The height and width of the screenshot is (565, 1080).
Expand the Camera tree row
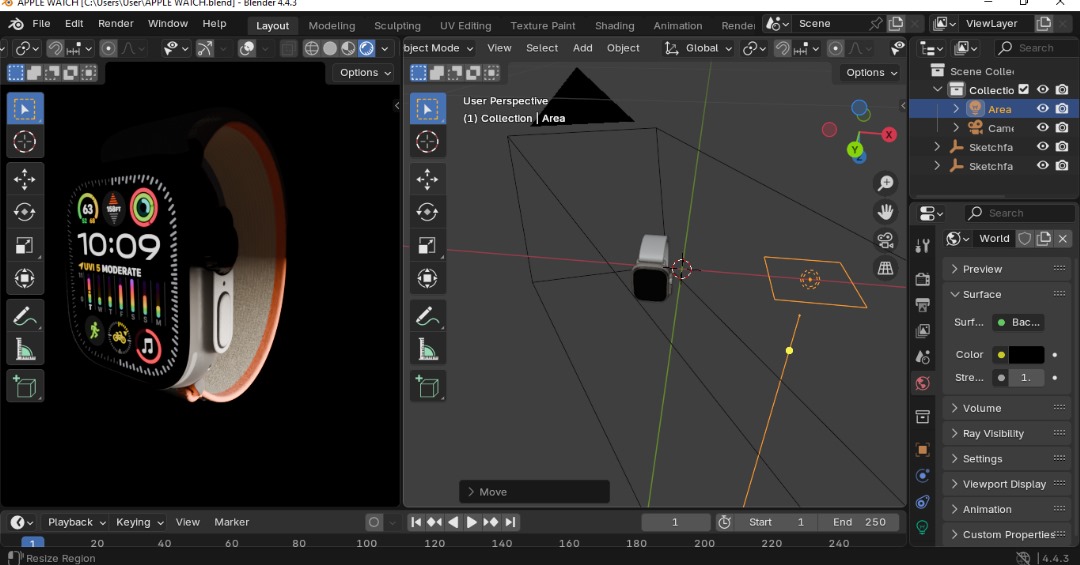pos(956,127)
